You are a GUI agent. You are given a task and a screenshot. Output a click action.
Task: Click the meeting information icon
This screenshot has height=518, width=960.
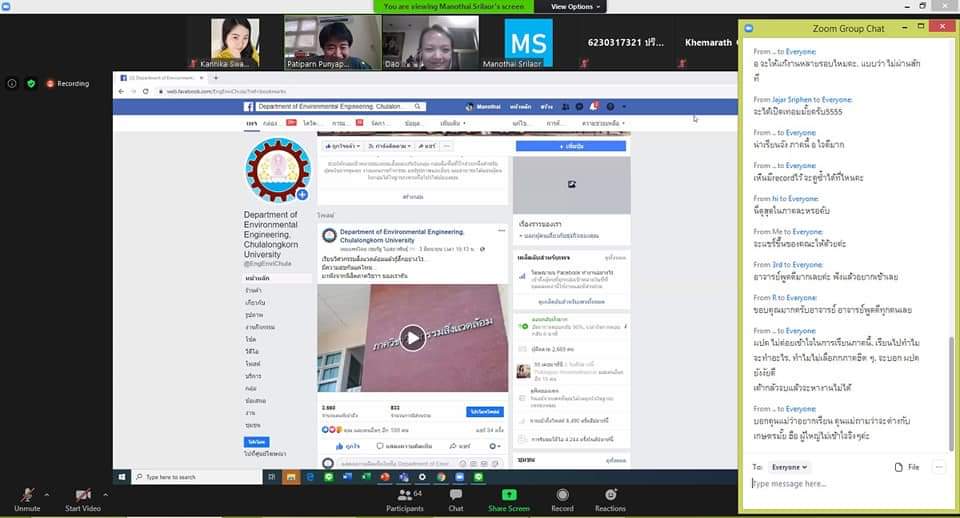click(x=12, y=83)
